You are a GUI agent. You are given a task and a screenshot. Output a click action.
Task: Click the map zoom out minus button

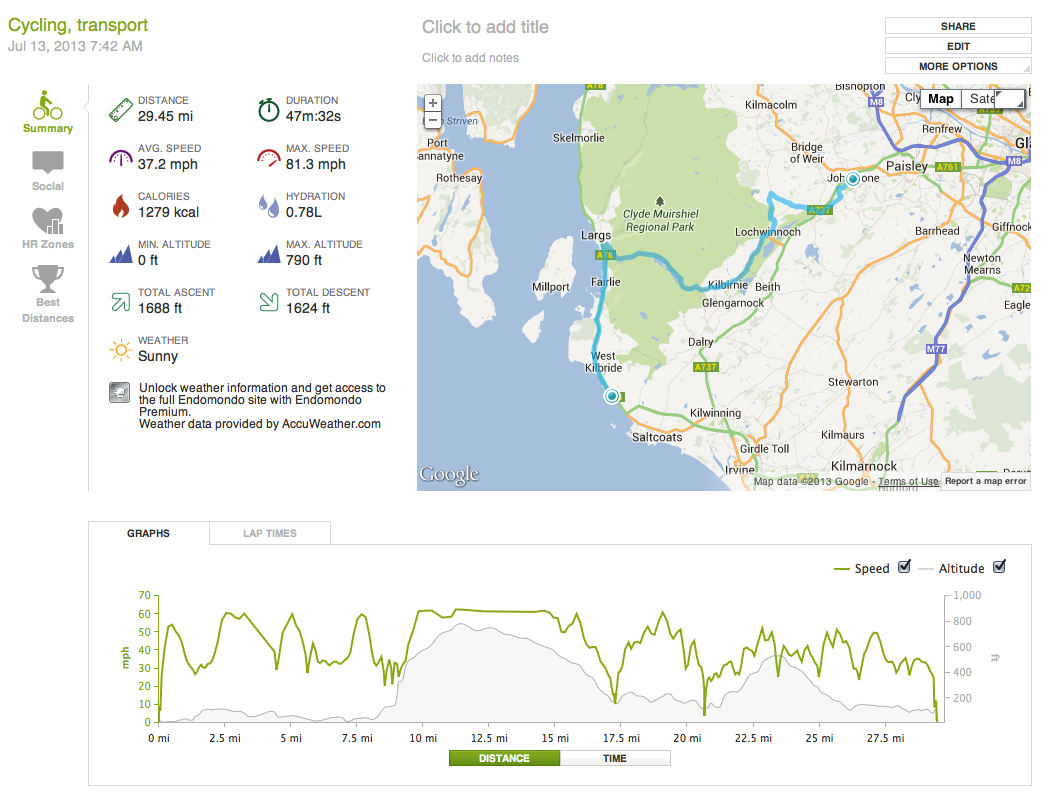click(x=432, y=120)
